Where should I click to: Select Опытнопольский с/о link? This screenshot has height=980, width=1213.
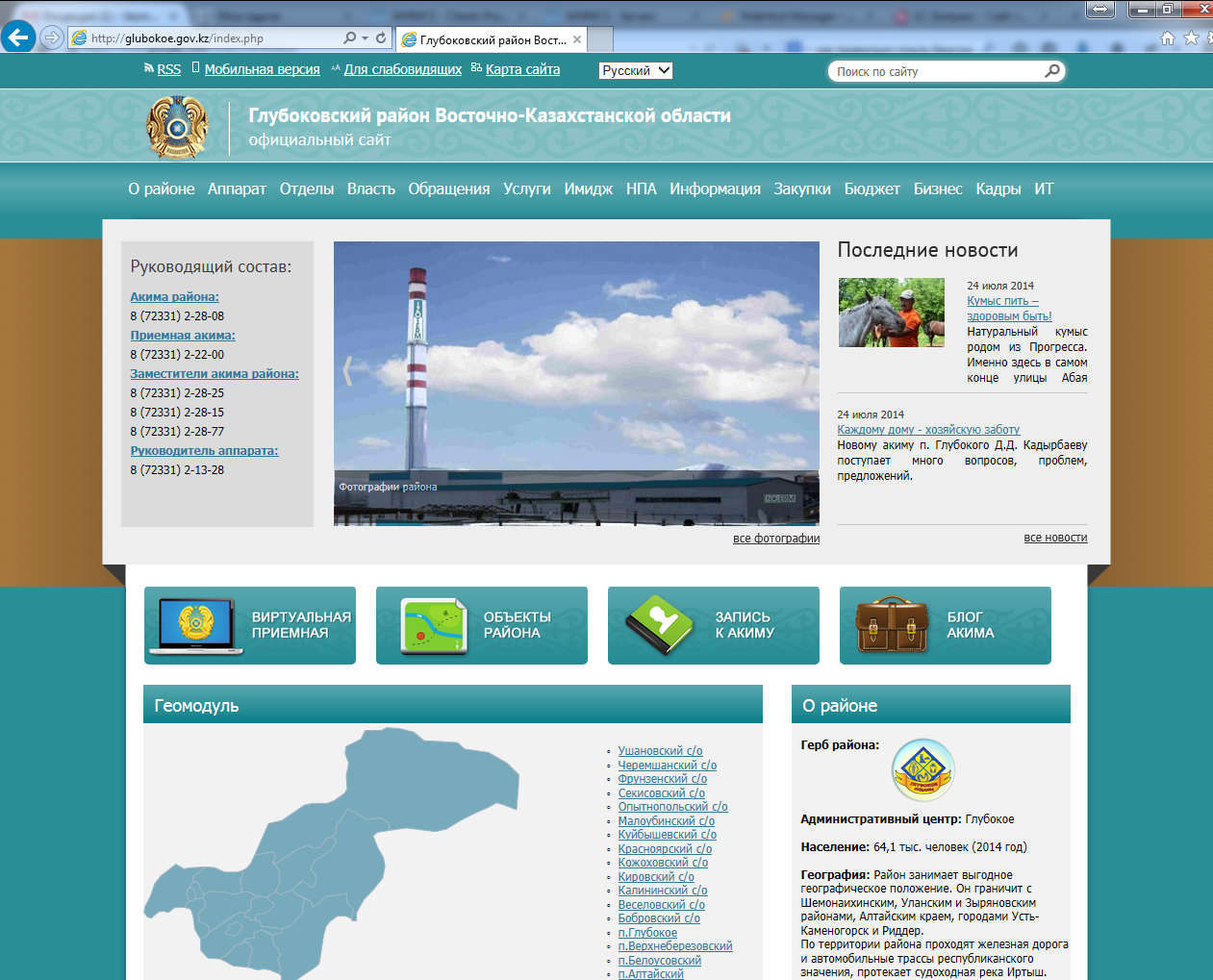pyautogui.click(x=672, y=807)
